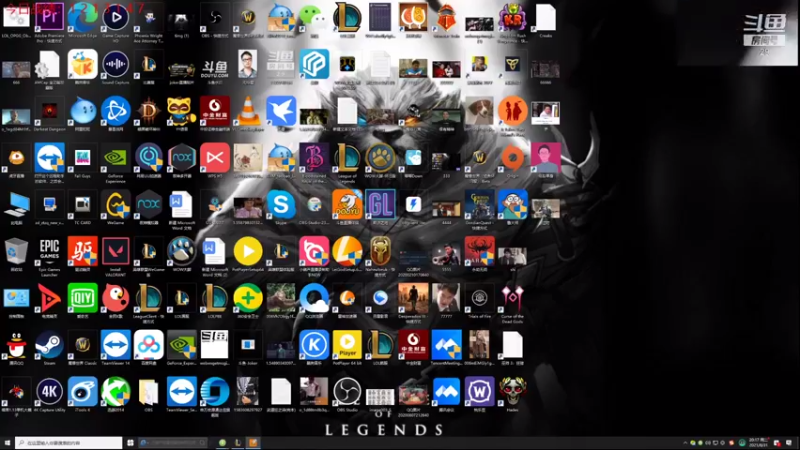This screenshot has width=800, height=450.
Task: Launch Phoenix Wright Ace Attorney shortcut
Action: click(149, 17)
